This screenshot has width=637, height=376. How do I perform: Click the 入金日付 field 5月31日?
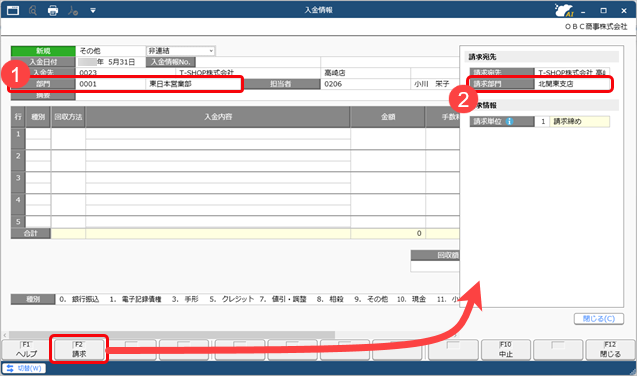(x=110, y=62)
